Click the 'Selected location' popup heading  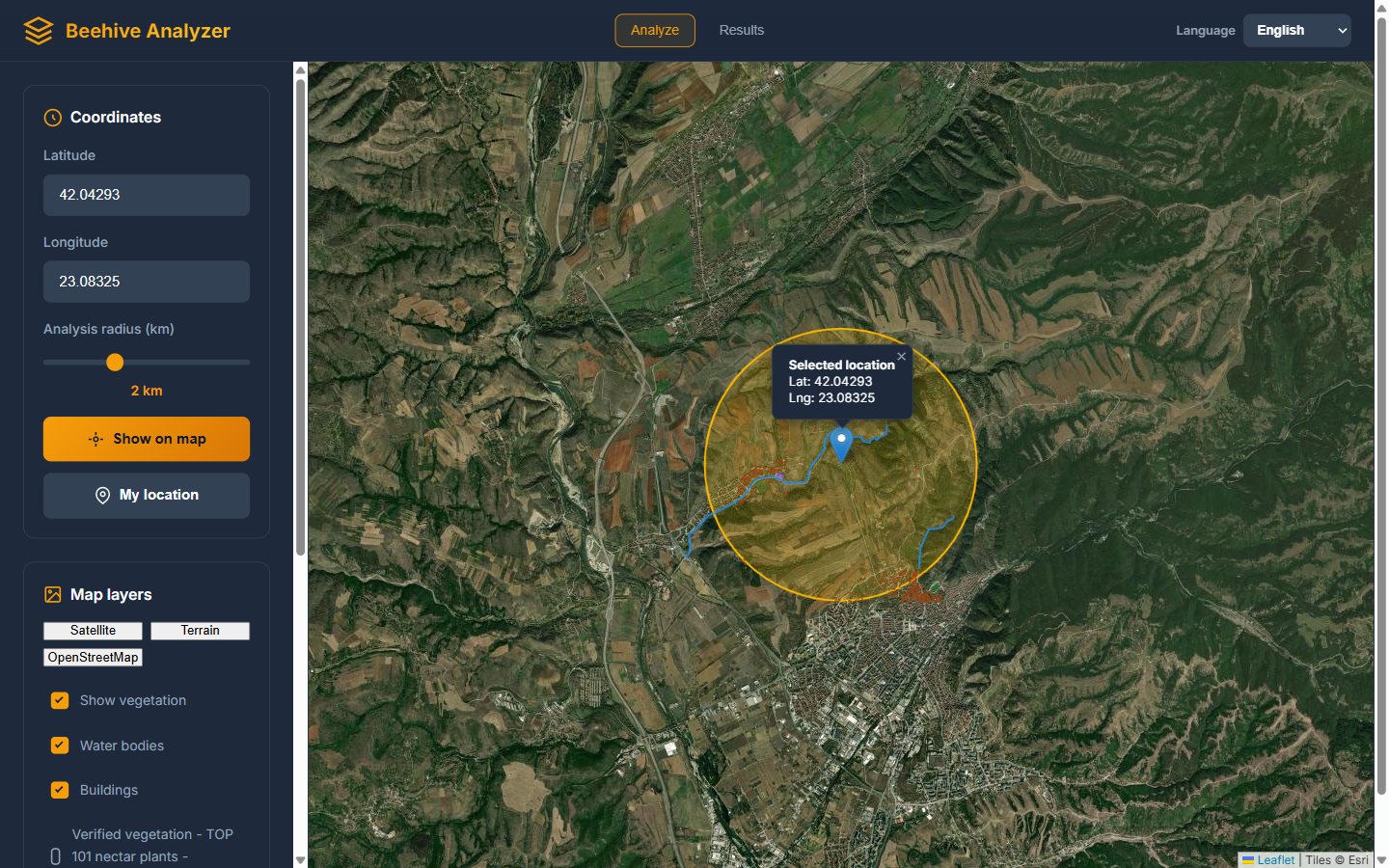pos(841,365)
